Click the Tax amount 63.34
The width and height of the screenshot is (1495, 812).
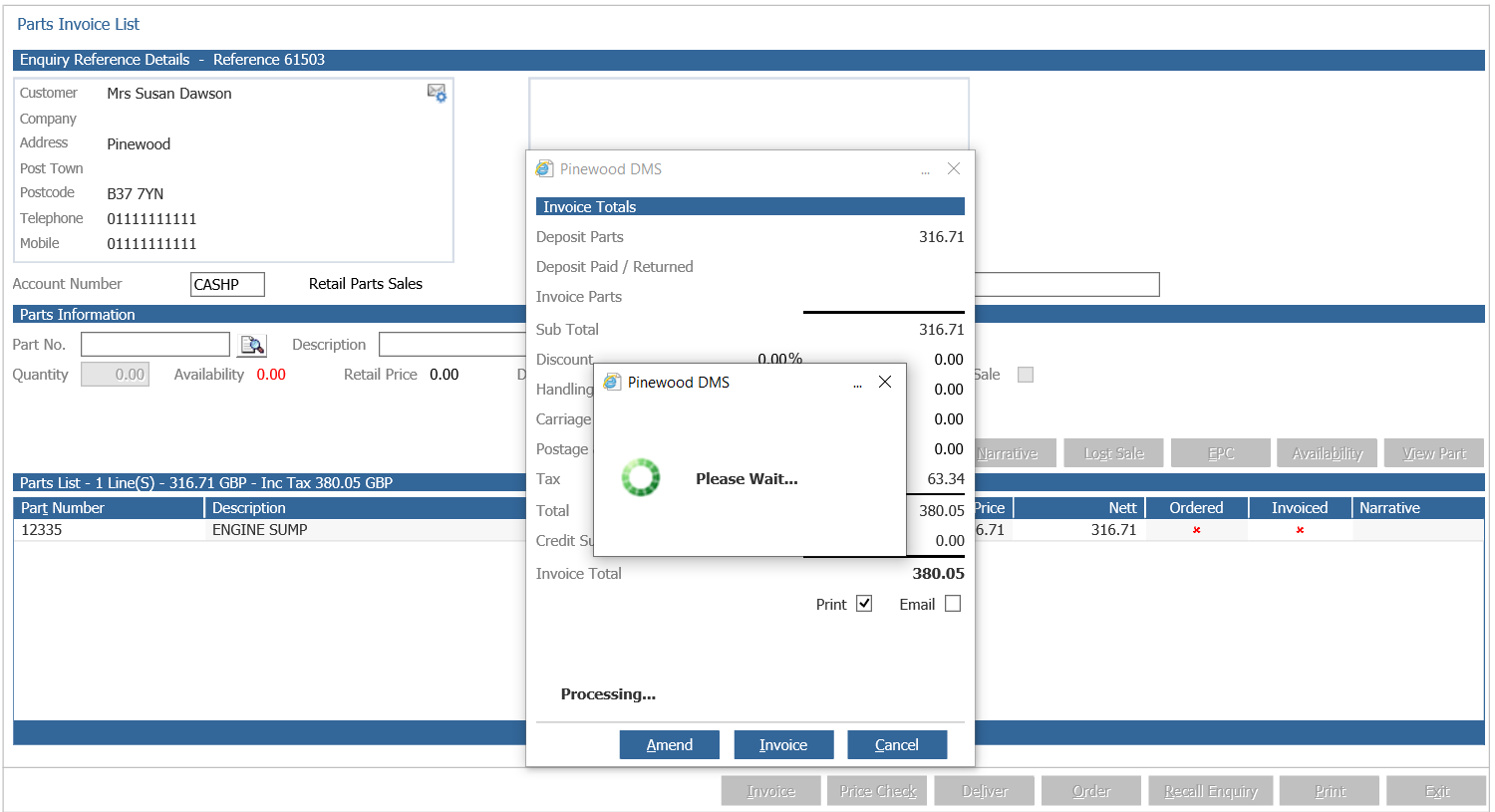[x=946, y=479]
